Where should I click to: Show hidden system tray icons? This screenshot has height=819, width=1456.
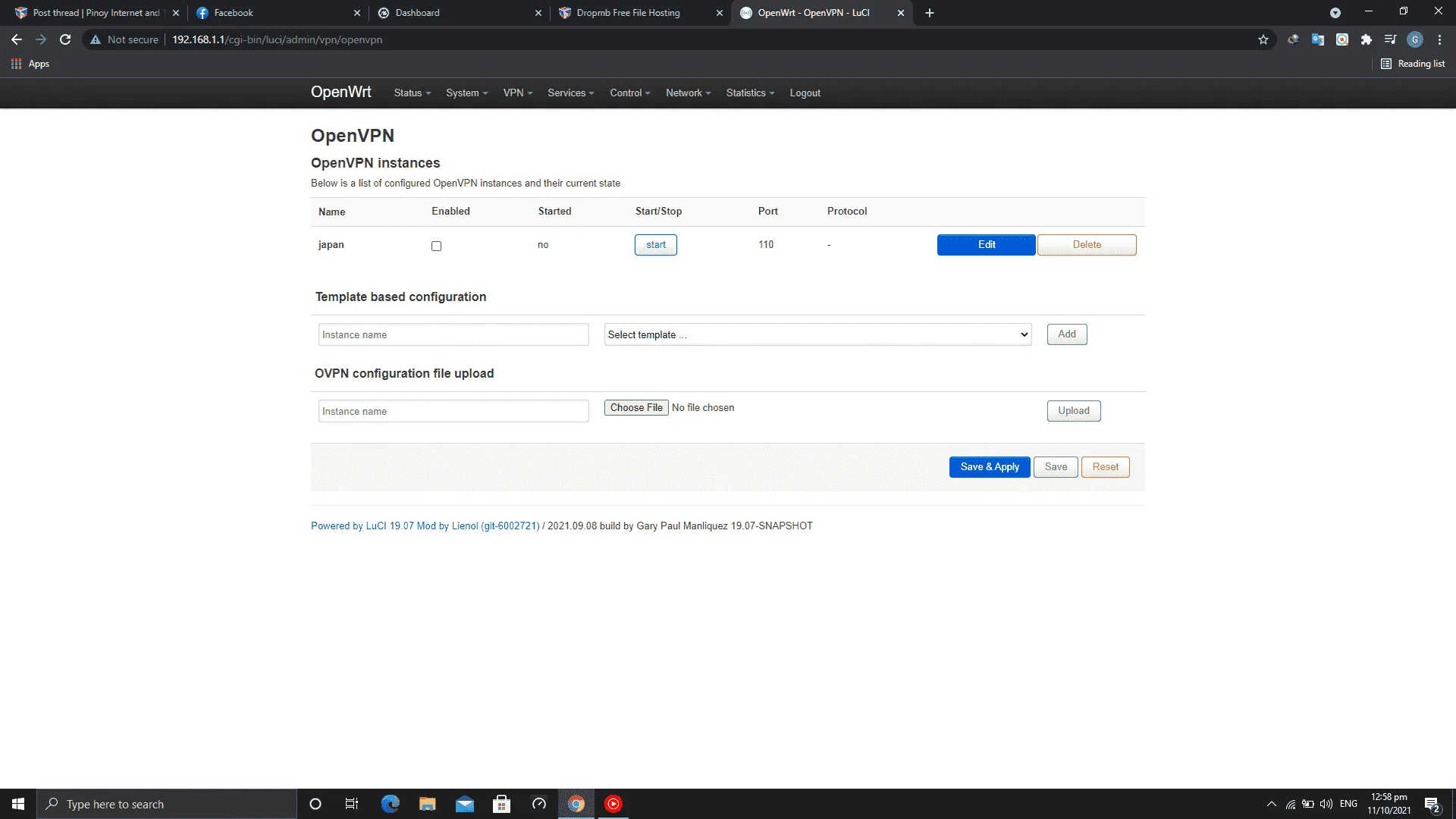(x=1272, y=804)
